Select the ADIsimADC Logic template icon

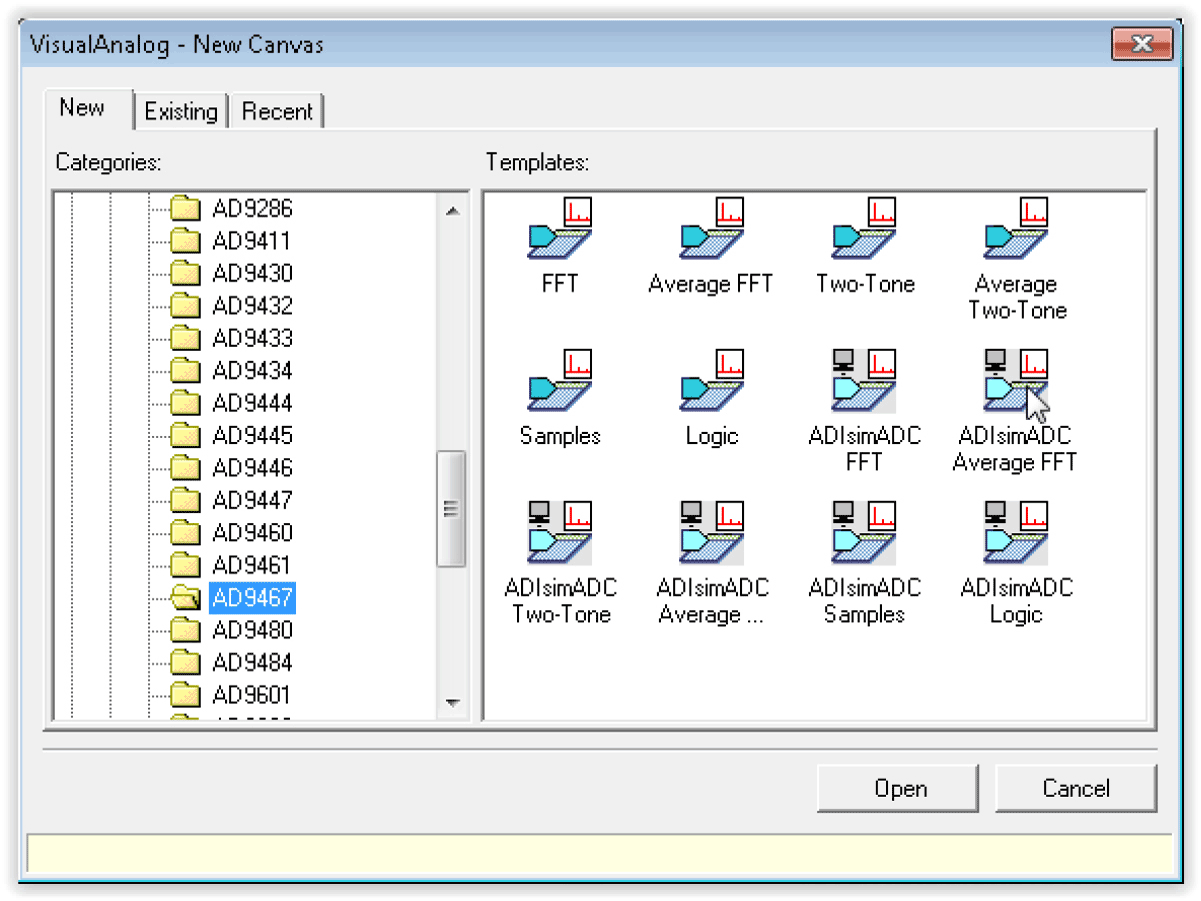1016,533
